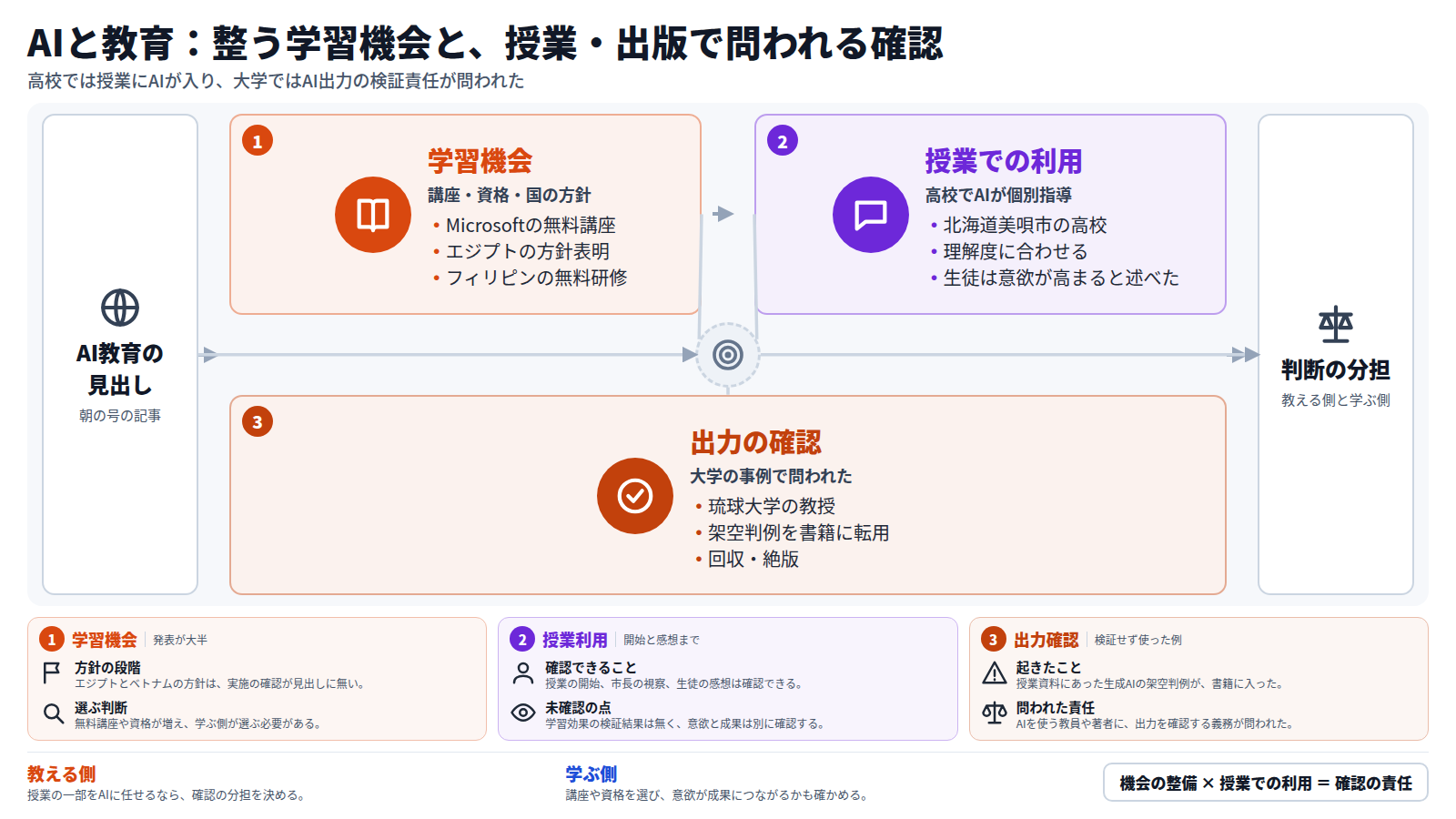Click the globe icon above AI教育の見出し
The width and height of the screenshot is (1456, 819).
120,308
